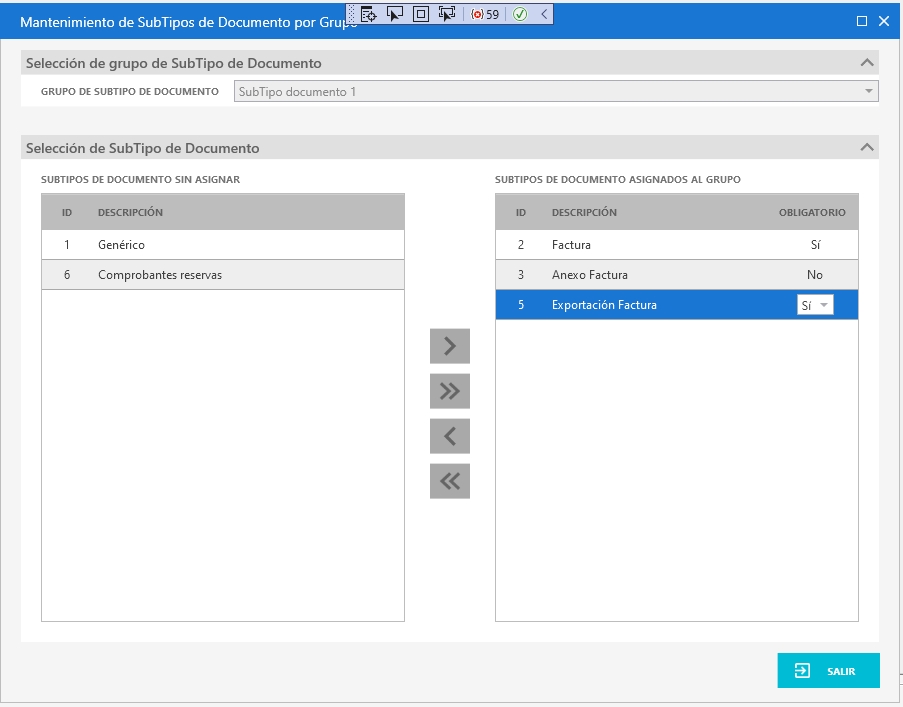Click the SALIR button
This screenshot has width=903, height=707.
tap(828, 671)
